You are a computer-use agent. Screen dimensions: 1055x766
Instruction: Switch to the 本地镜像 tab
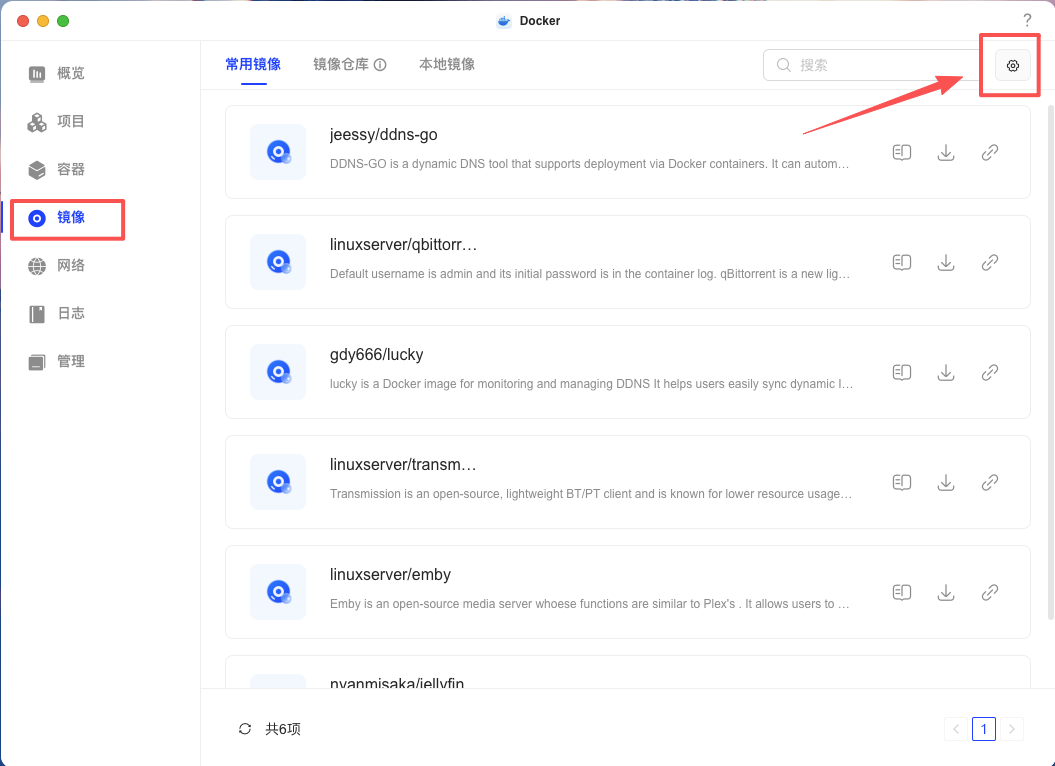tap(447, 65)
